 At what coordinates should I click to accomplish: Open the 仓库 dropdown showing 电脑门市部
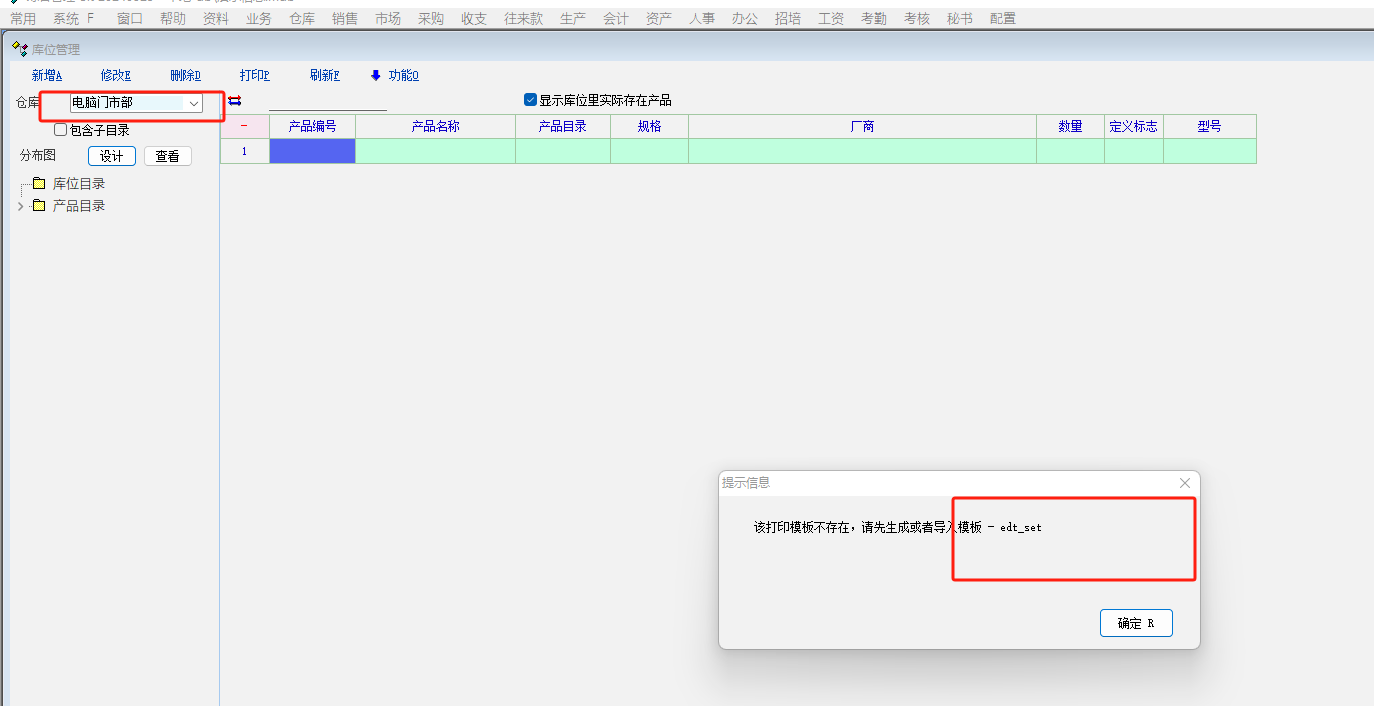coord(194,103)
